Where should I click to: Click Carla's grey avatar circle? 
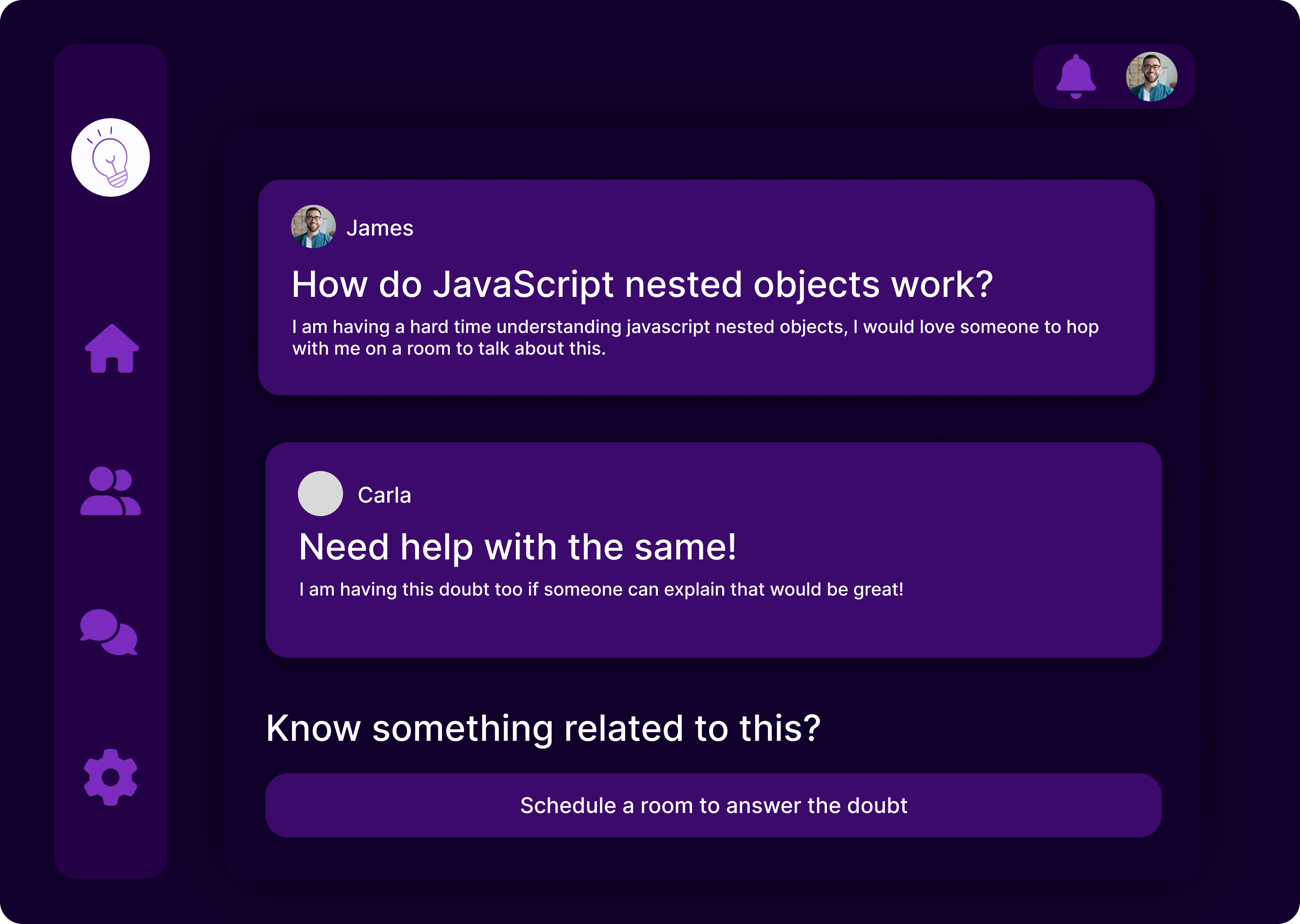tap(320, 494)
